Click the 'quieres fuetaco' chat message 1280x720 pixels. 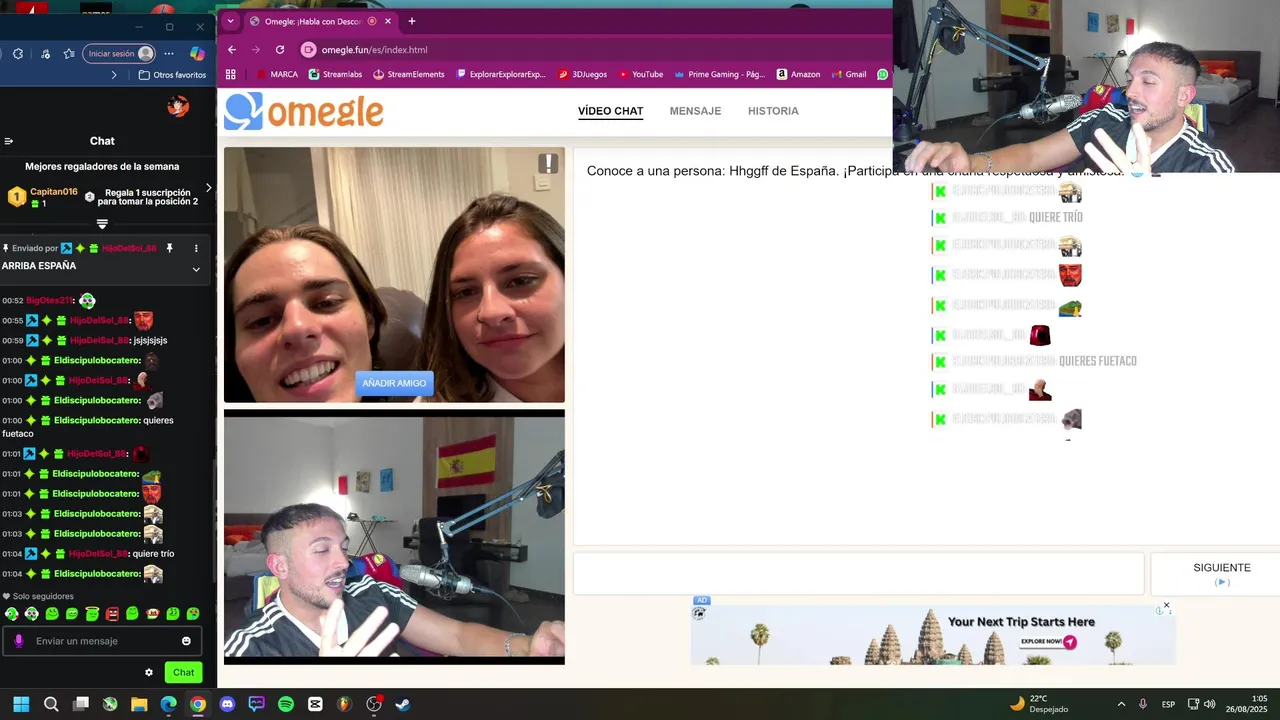[88, 427]
